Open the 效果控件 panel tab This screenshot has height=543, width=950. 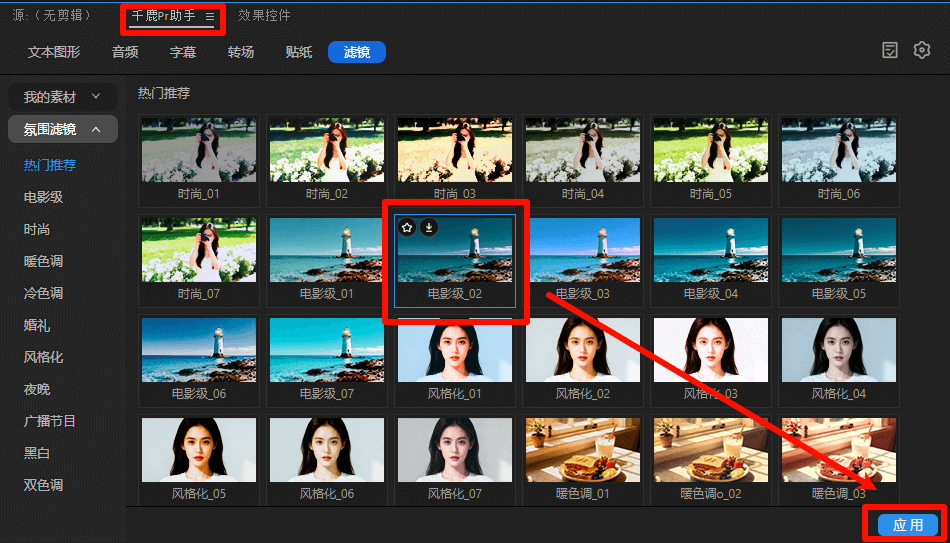[x=264, y=16]
